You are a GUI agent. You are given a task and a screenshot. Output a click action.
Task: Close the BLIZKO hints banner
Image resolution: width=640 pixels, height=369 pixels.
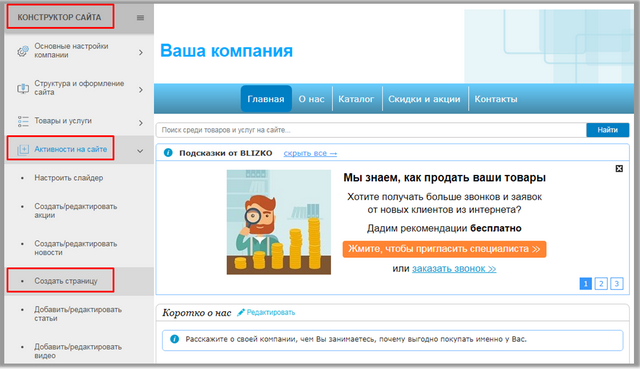tap(619, 169)
